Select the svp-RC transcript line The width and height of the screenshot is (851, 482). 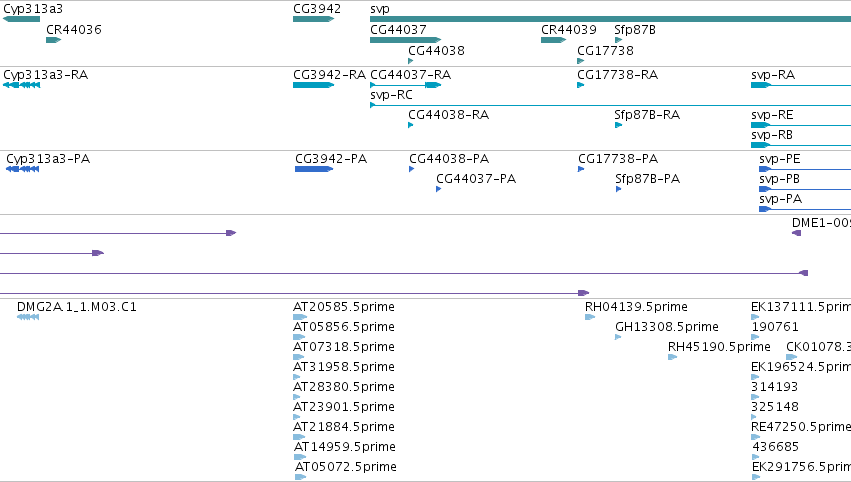pos(611,105)
